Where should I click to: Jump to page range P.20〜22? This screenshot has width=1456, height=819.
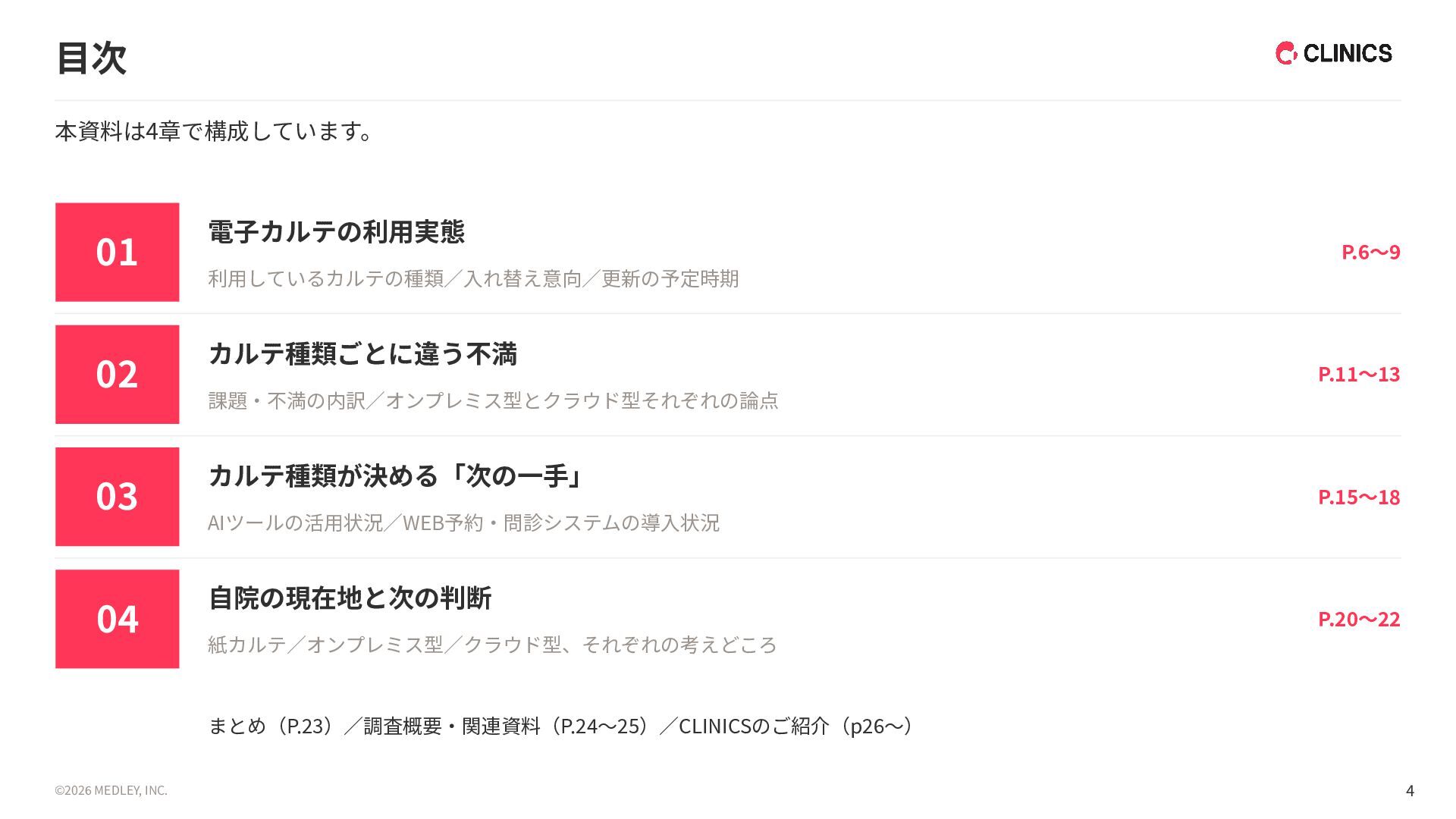[x=1359, y=619]
